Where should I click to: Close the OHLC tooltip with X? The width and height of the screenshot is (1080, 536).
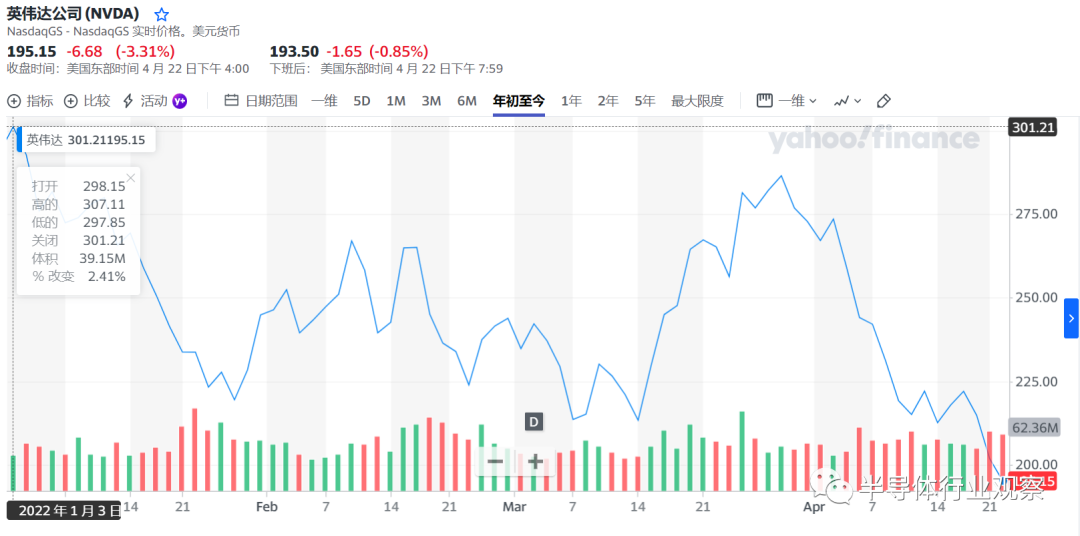click(131, 178)
